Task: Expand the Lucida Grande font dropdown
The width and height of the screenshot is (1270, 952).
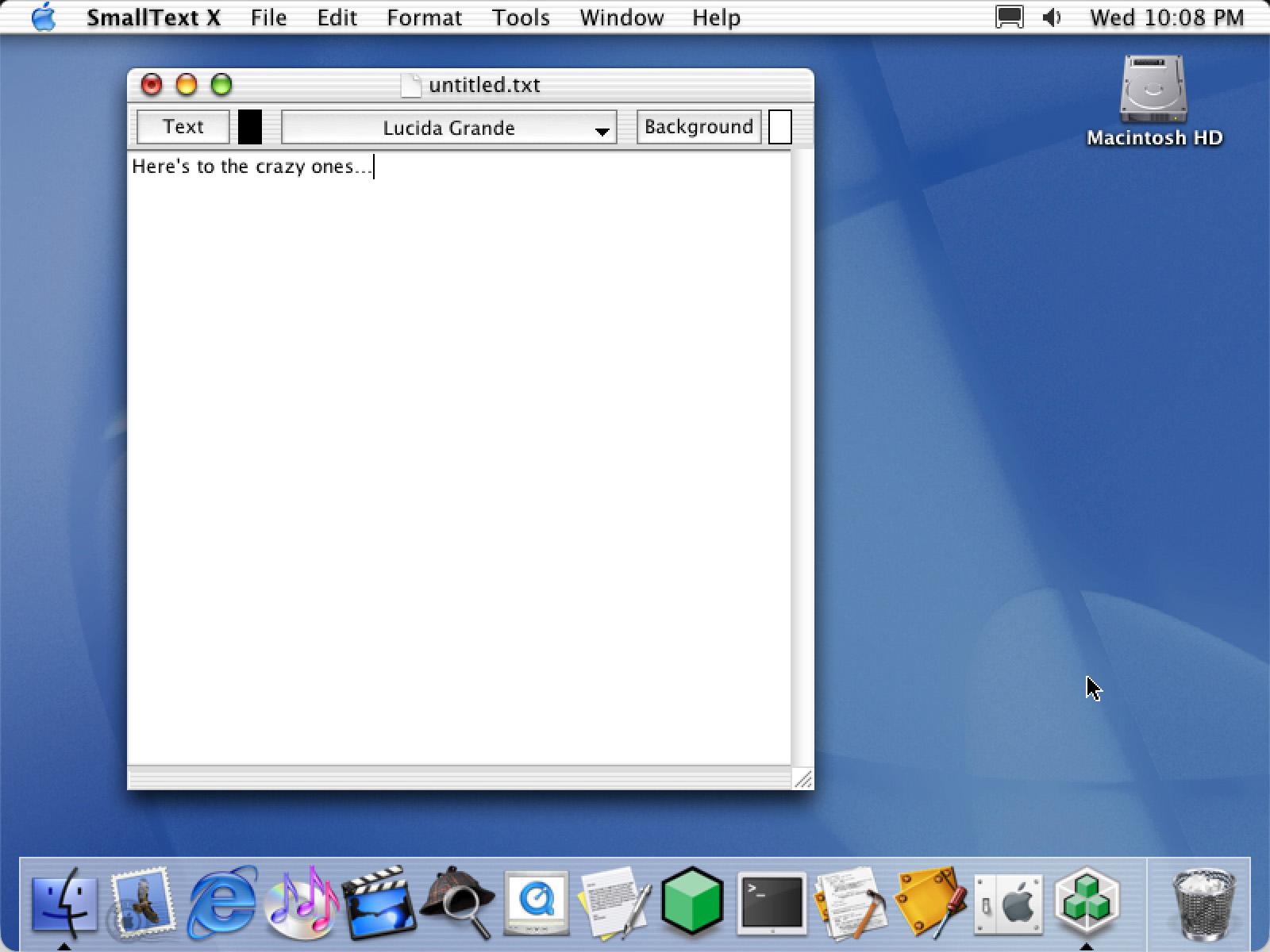Action: [449, 128]
